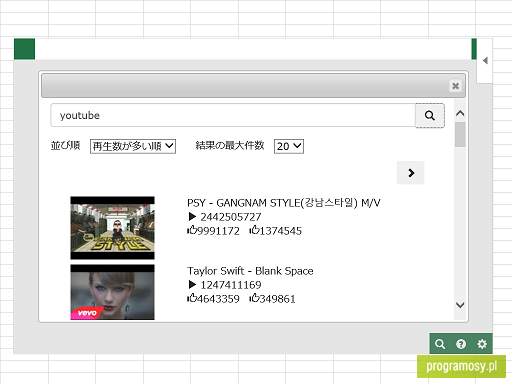
Task: Click the youtube search text field
Action: click(233, 115)
